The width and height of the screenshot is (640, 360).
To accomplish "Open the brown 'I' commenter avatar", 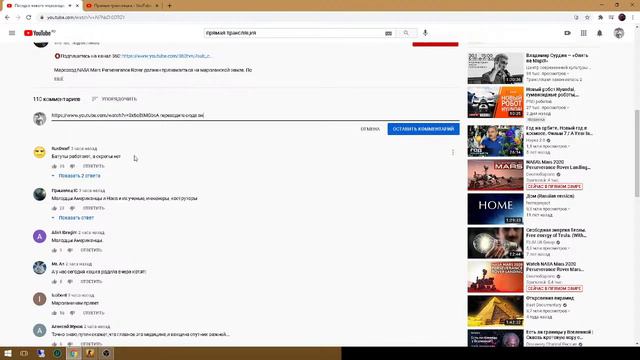I will coord(40,299).
